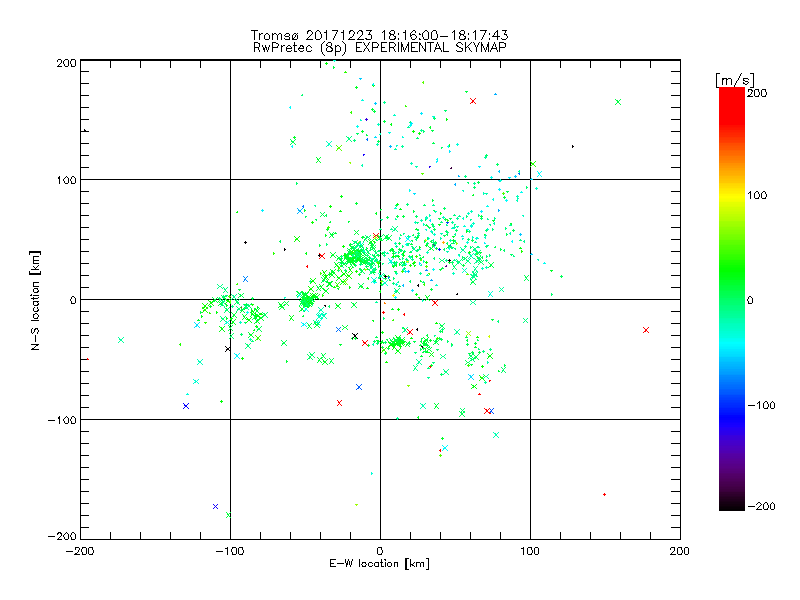Screen dimensions: 800x600
Task: Click the colorbar's "-100" label
Action: (761, 406)
